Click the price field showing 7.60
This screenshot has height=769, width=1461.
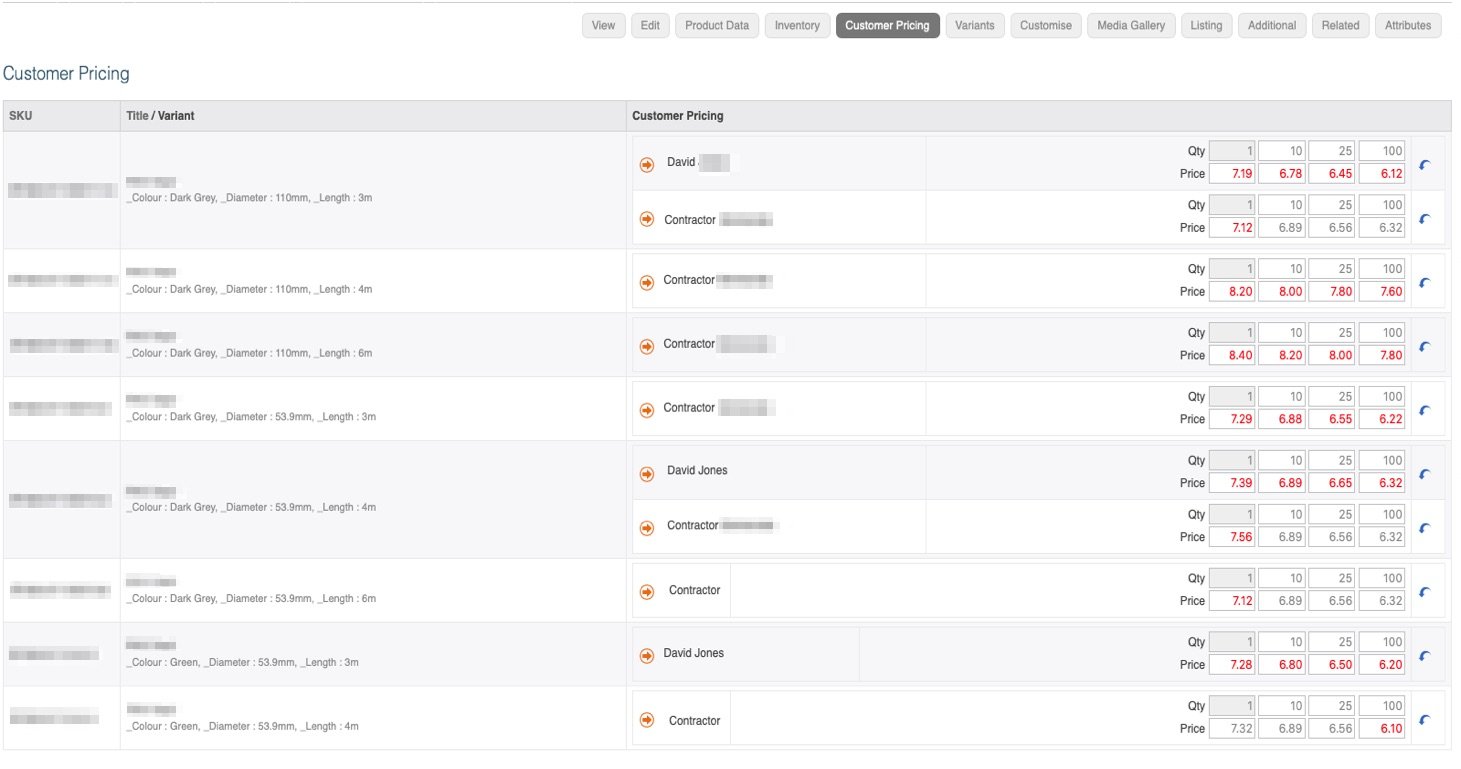point(1382,292)
